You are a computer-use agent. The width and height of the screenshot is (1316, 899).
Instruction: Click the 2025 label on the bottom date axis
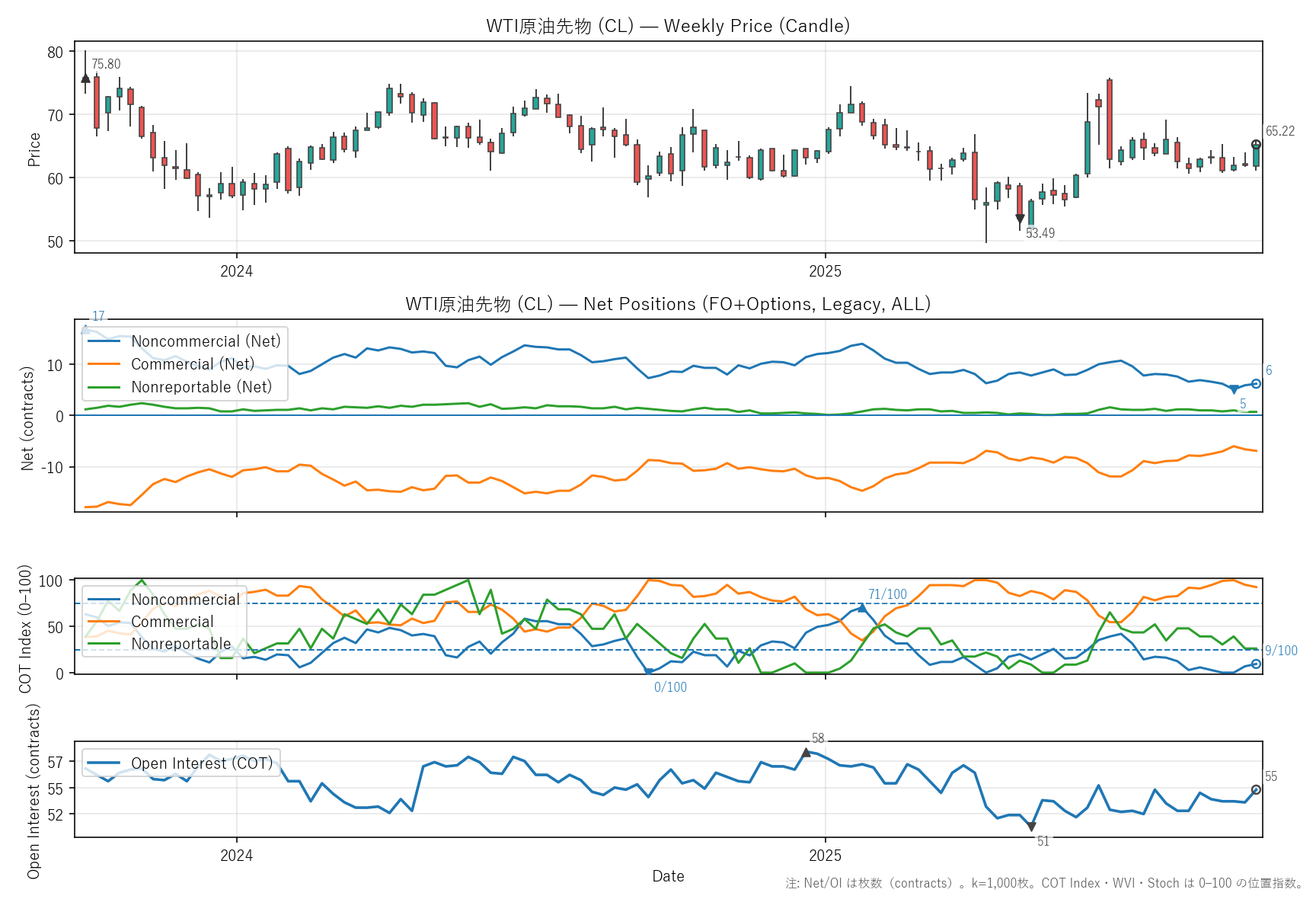(x=825, y=856)
